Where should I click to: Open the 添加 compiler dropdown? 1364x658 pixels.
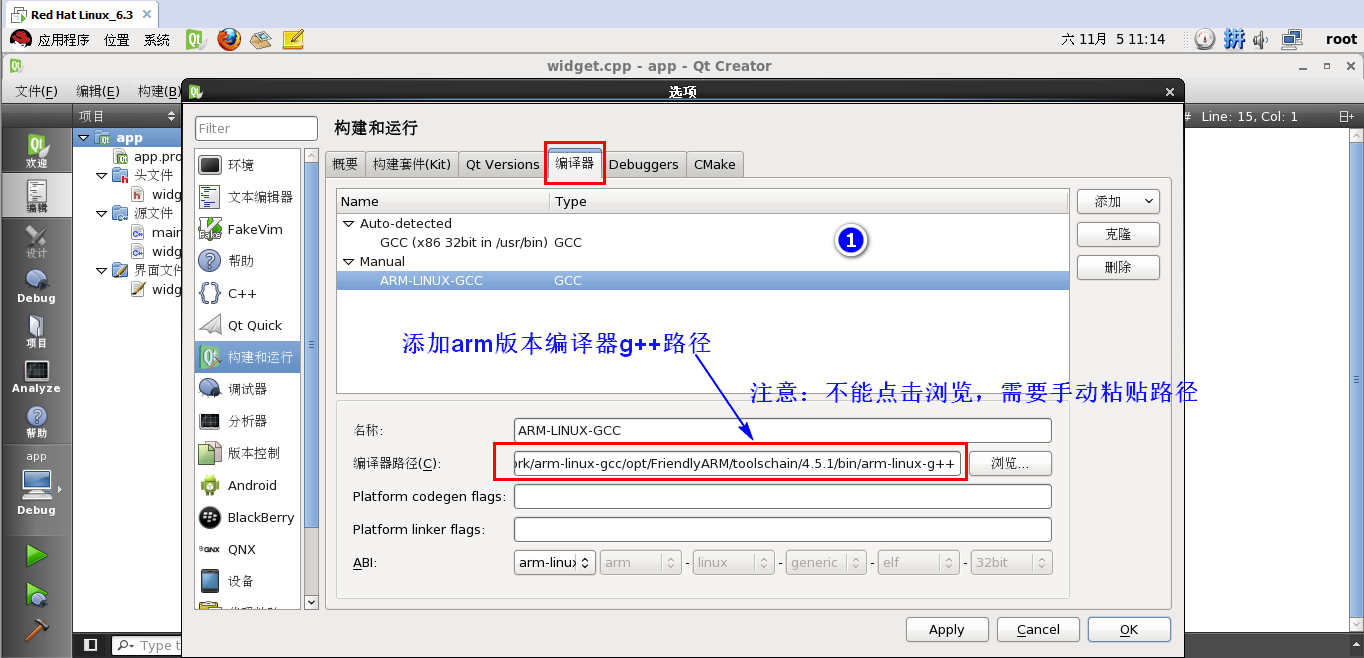pos(1117,201)
